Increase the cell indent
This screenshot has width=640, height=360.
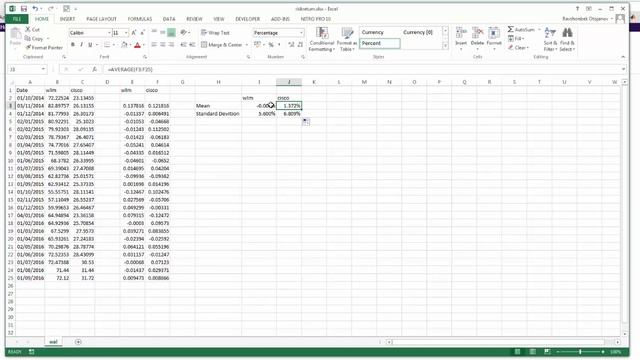(191, 44)
